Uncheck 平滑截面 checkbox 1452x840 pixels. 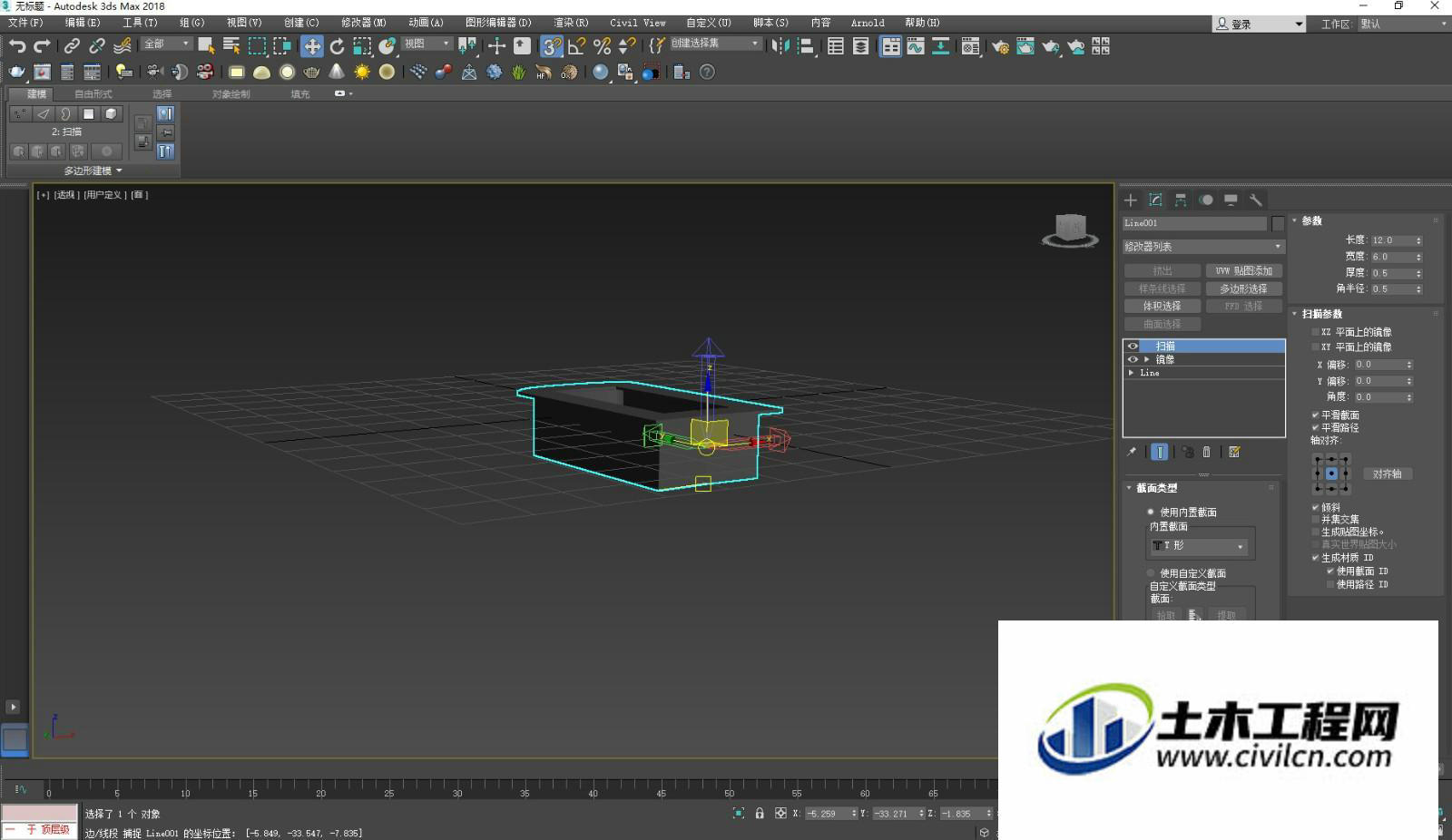(x=1315, y=415)
